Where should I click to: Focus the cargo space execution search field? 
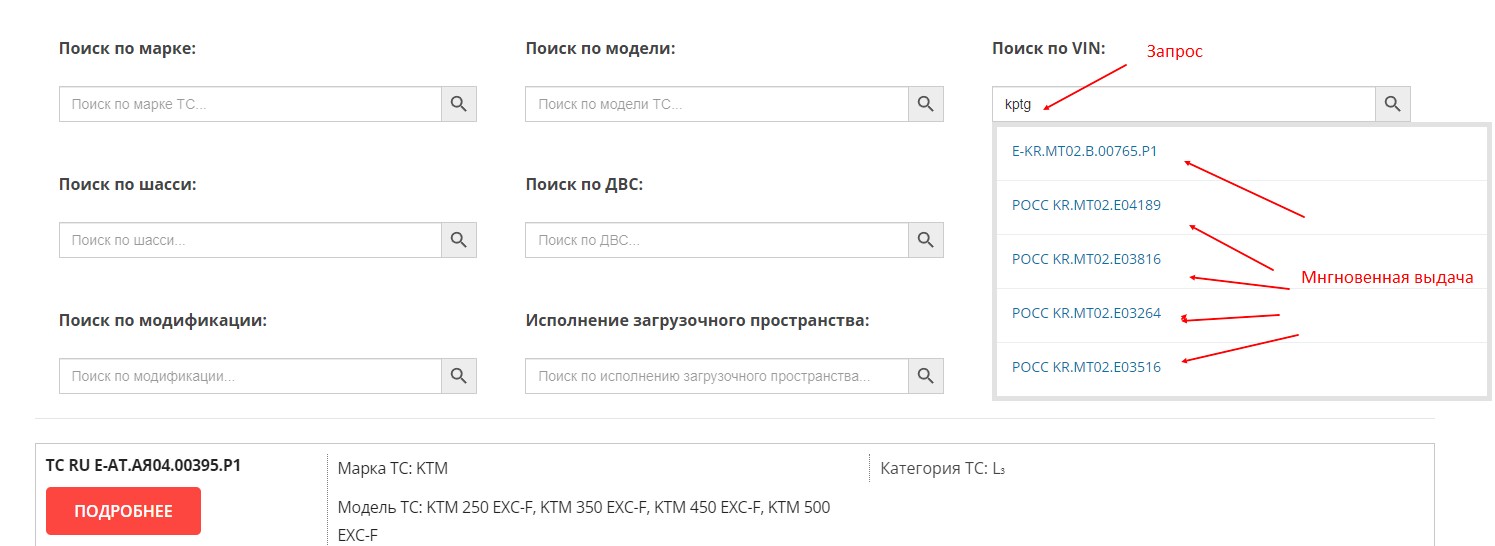[716, 376]
